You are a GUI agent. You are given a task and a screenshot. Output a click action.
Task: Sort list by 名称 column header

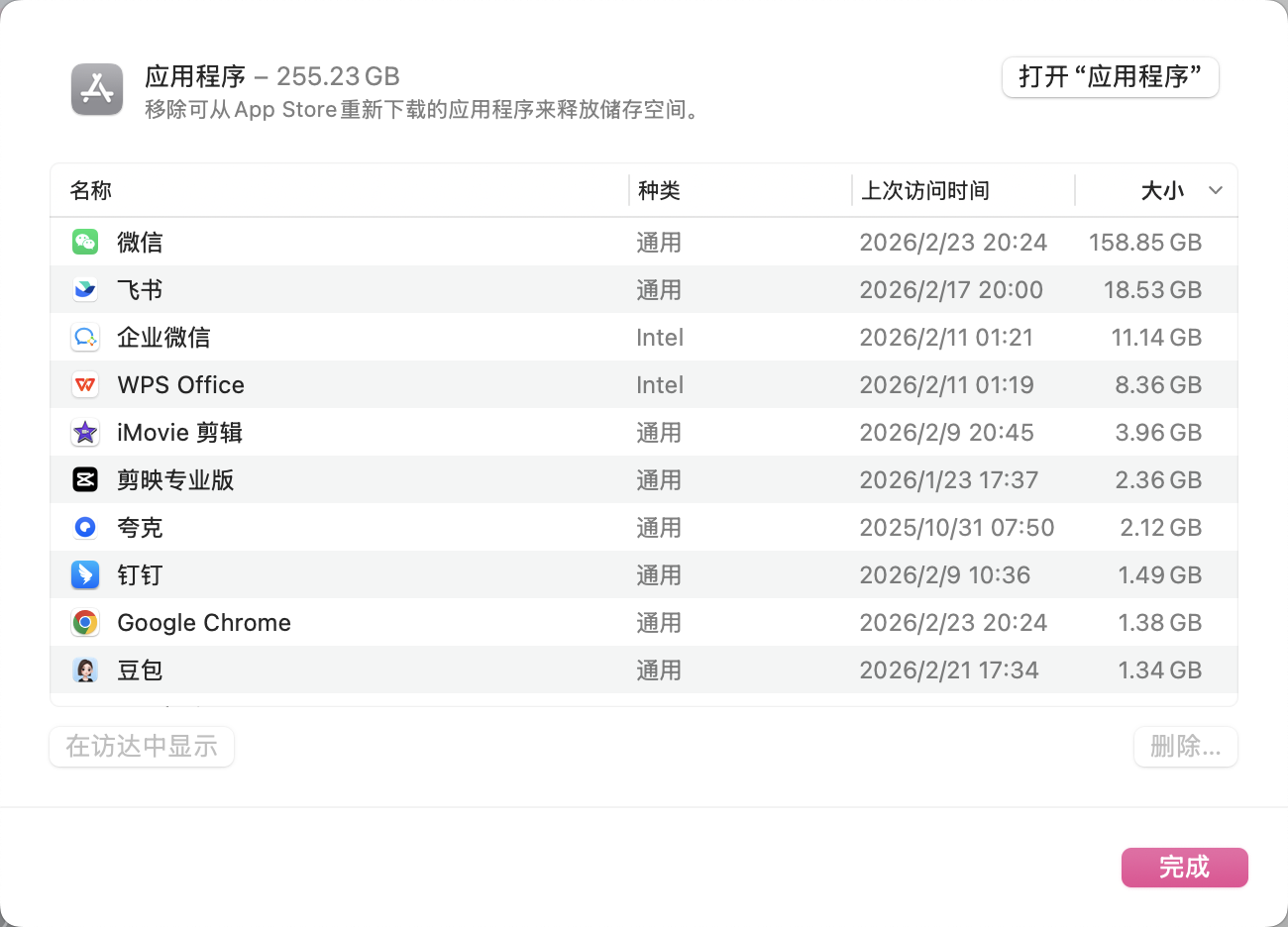pos(91,190)
